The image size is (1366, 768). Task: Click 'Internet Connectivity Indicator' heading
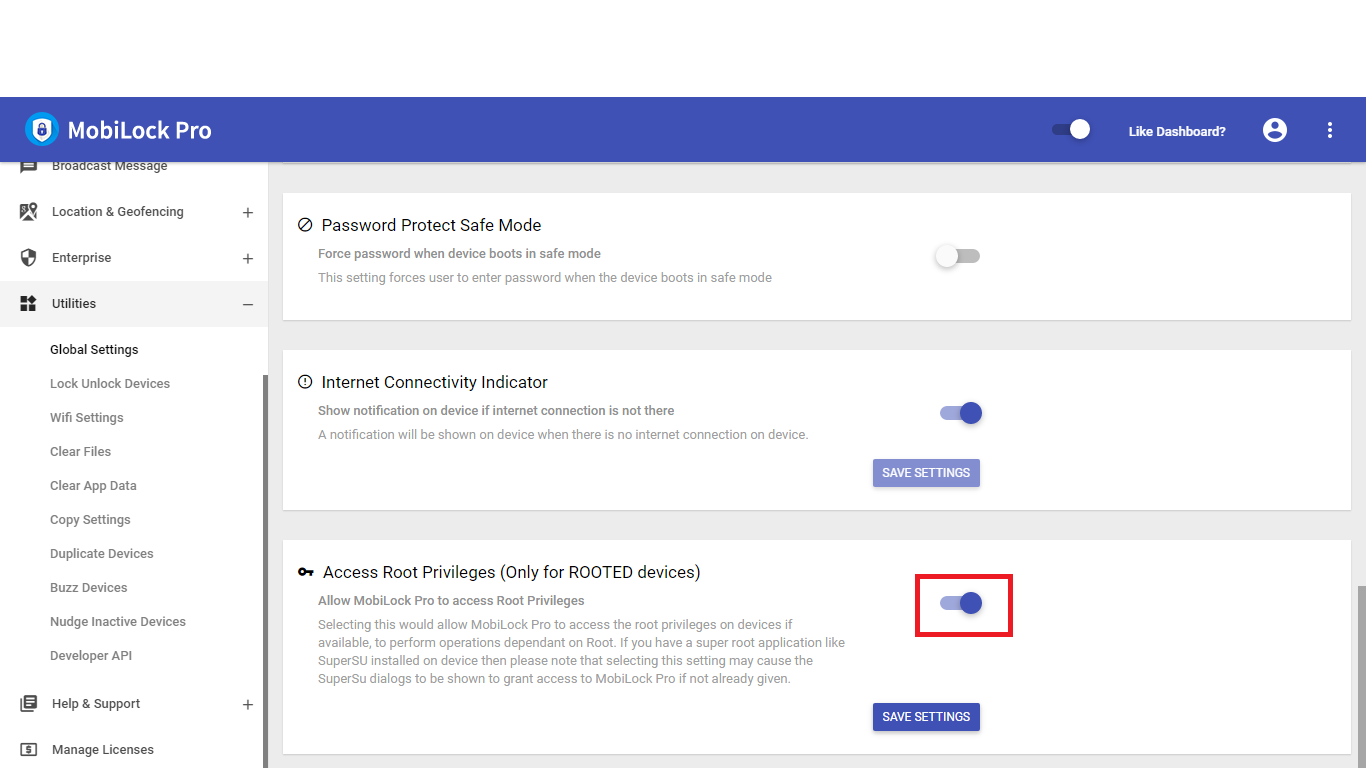(435, 382)
